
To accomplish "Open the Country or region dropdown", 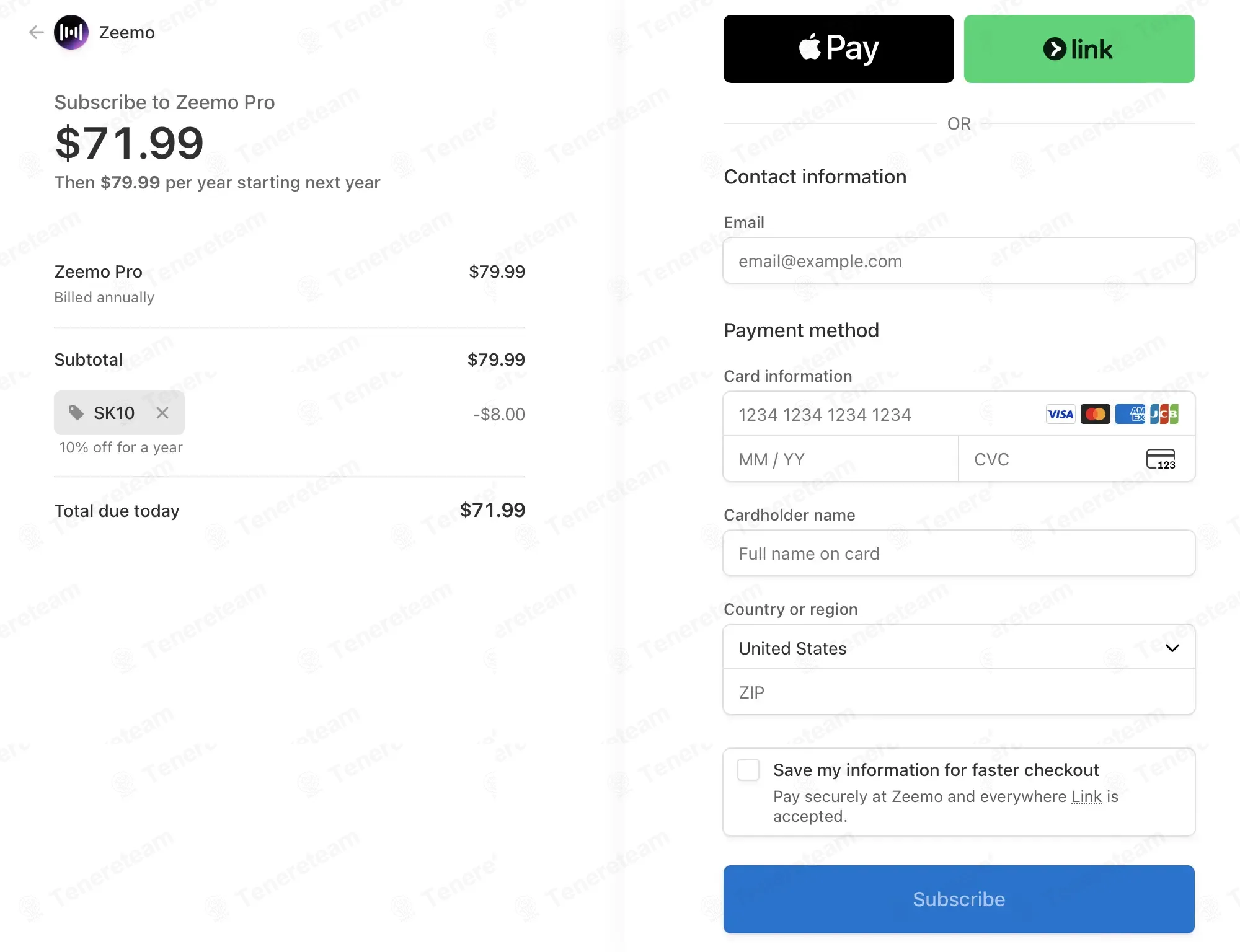I will 959,647.
